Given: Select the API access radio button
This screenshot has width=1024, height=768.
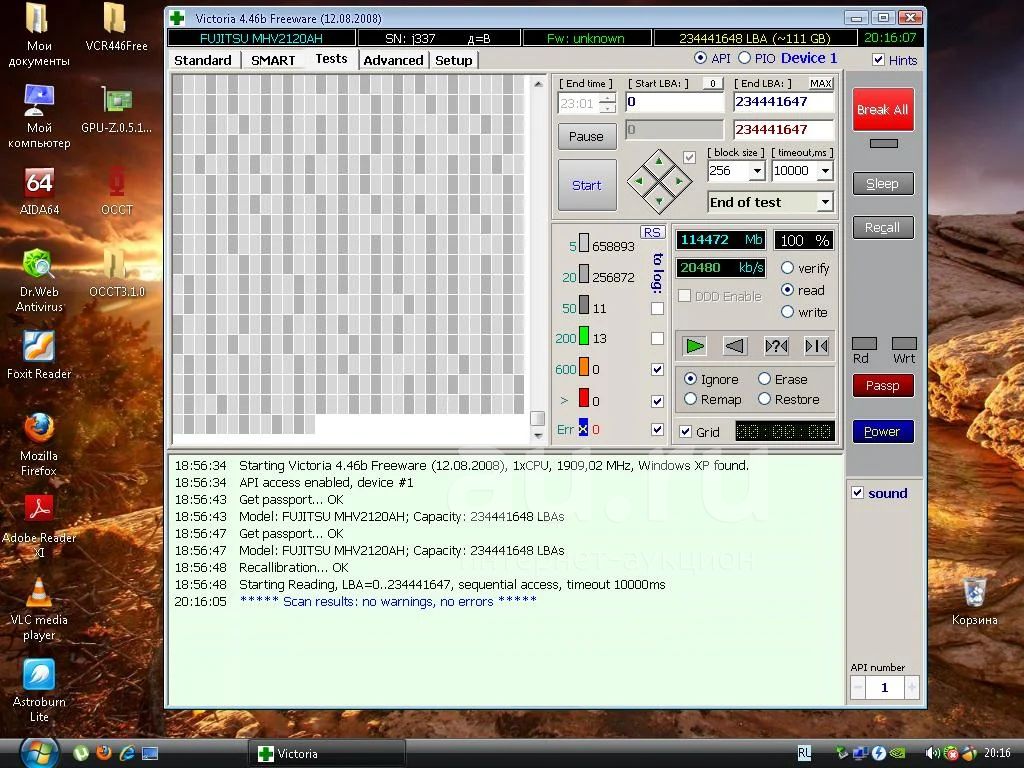Looking at the screenshot, I should click(700, 58).
